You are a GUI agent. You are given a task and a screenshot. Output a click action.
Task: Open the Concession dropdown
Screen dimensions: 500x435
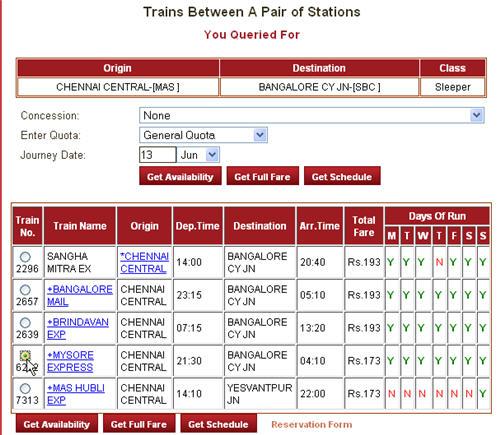point(312,115)
